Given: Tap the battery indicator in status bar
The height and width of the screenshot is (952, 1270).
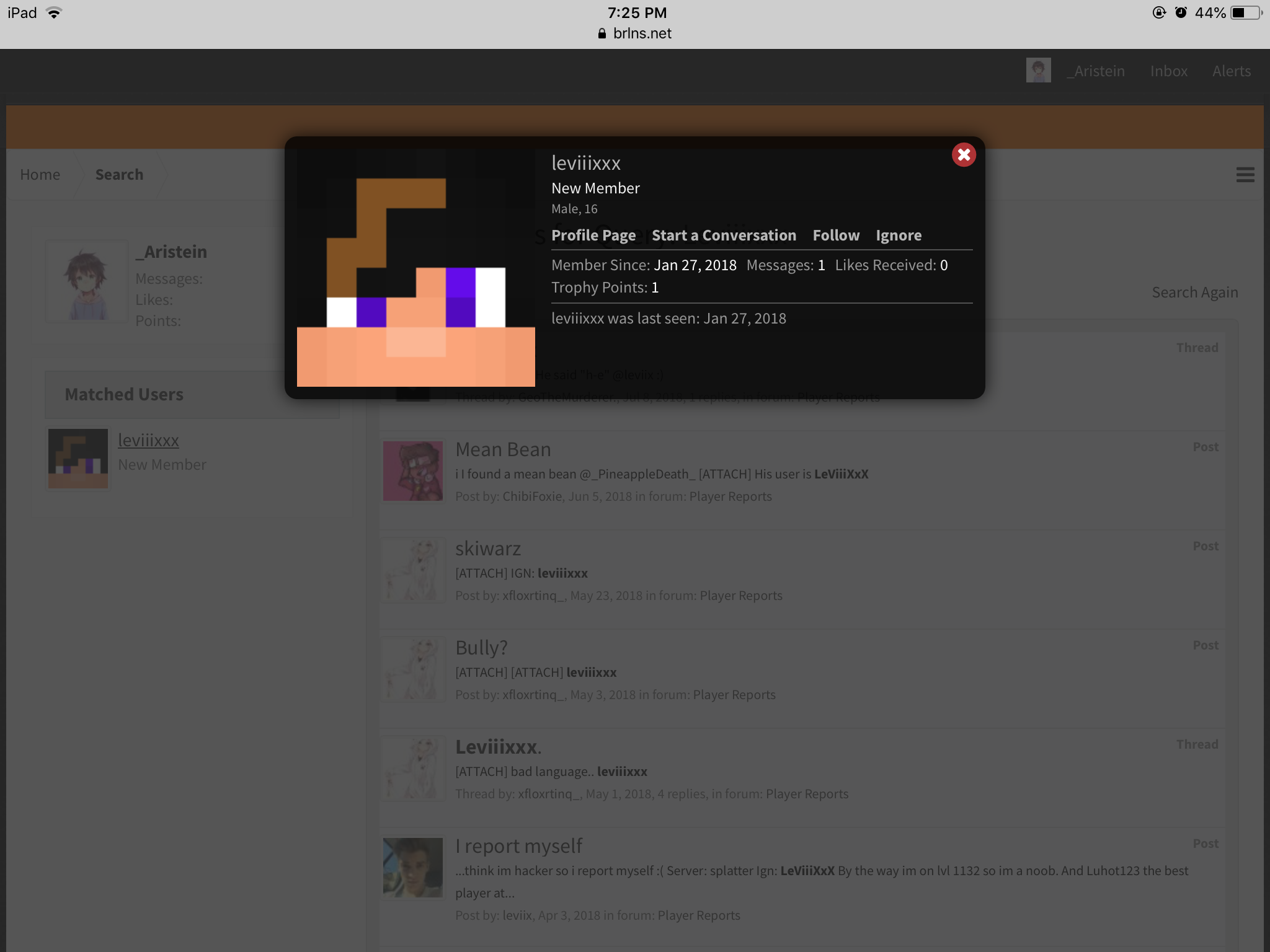Looking at the screenshot, I should coord(1246,12).
